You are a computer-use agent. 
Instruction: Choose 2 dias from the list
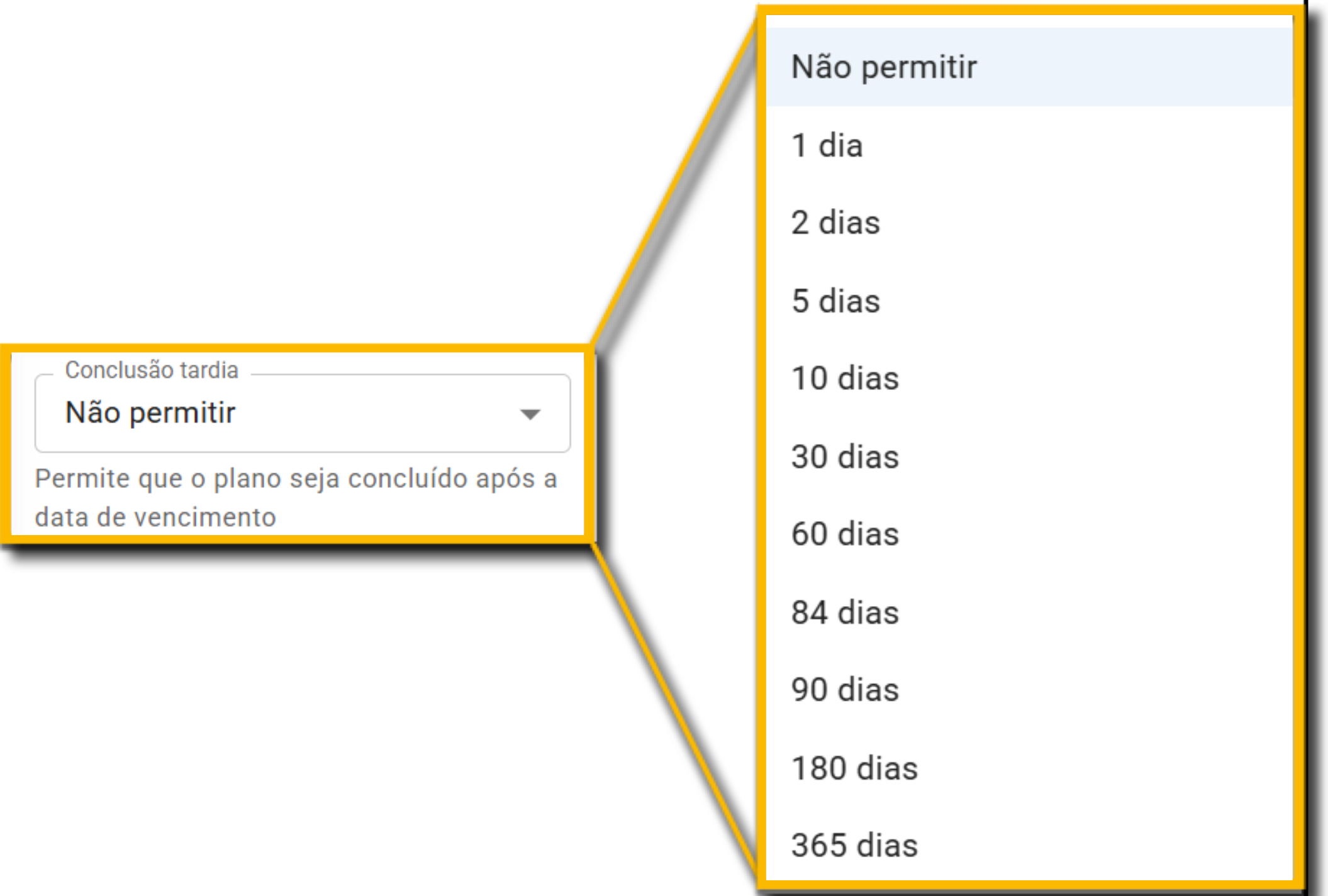pyautogui.click(x=835, y=223)
